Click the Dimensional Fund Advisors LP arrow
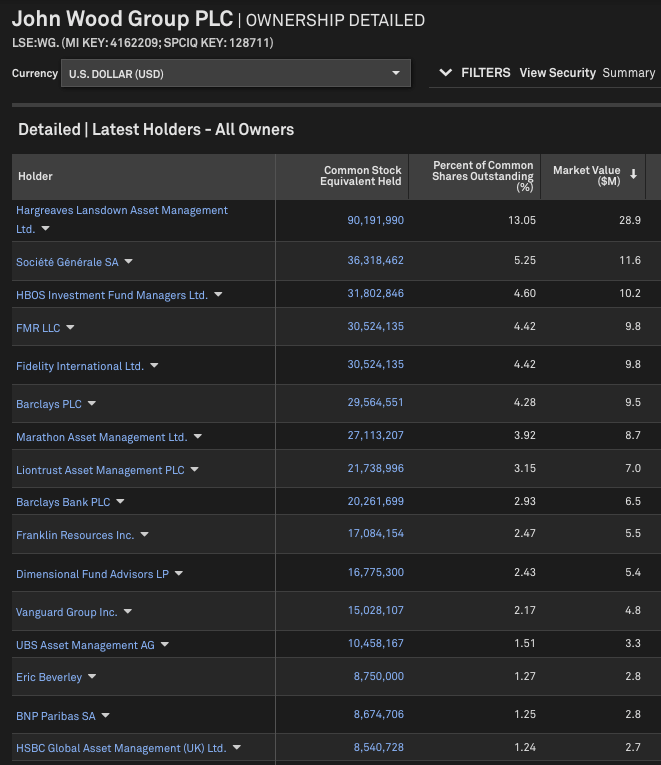This screenshot has height=765, width=661. [179, 573]
